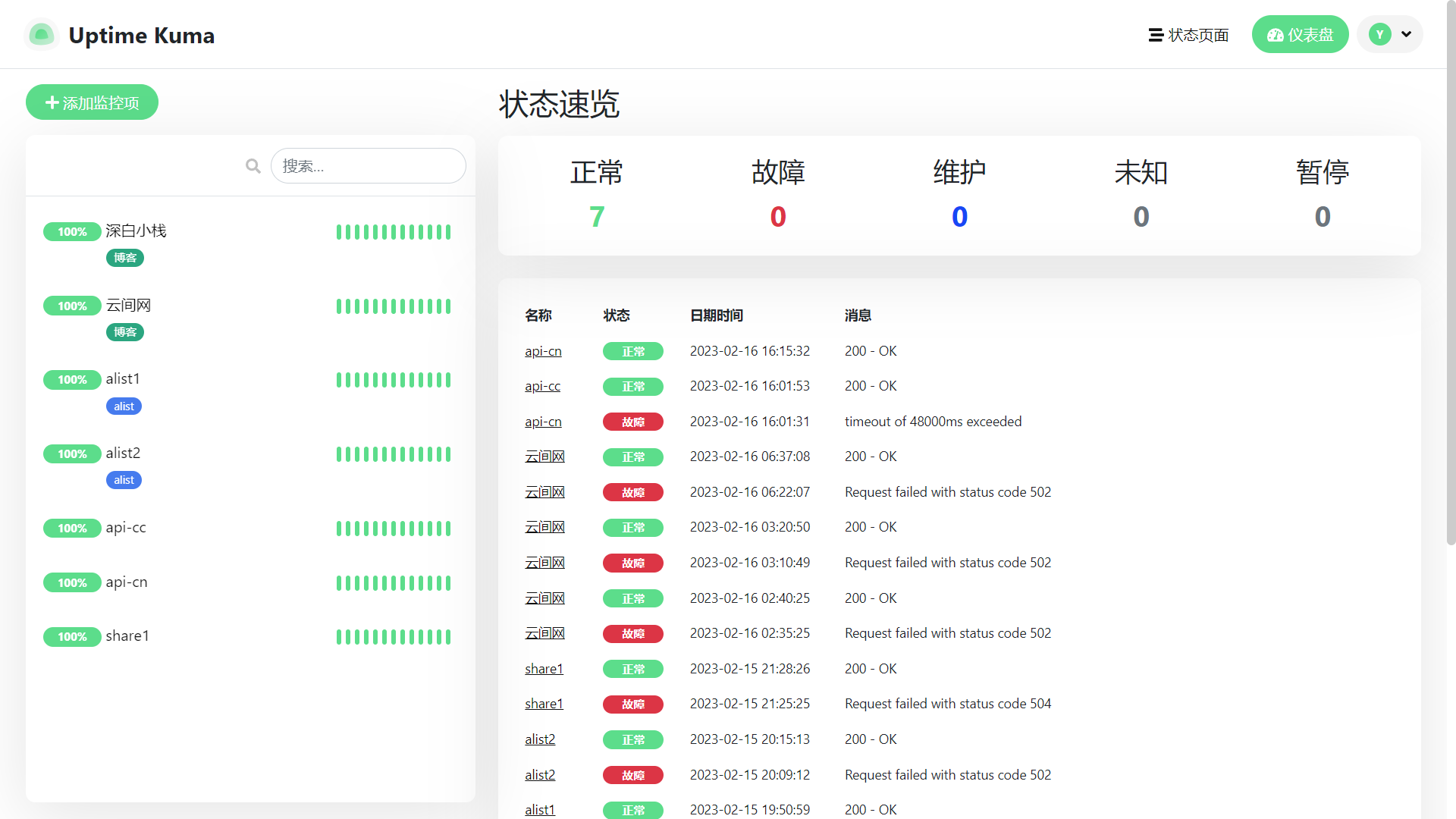Click the plus icon on 添加监控项

[52, 102]
